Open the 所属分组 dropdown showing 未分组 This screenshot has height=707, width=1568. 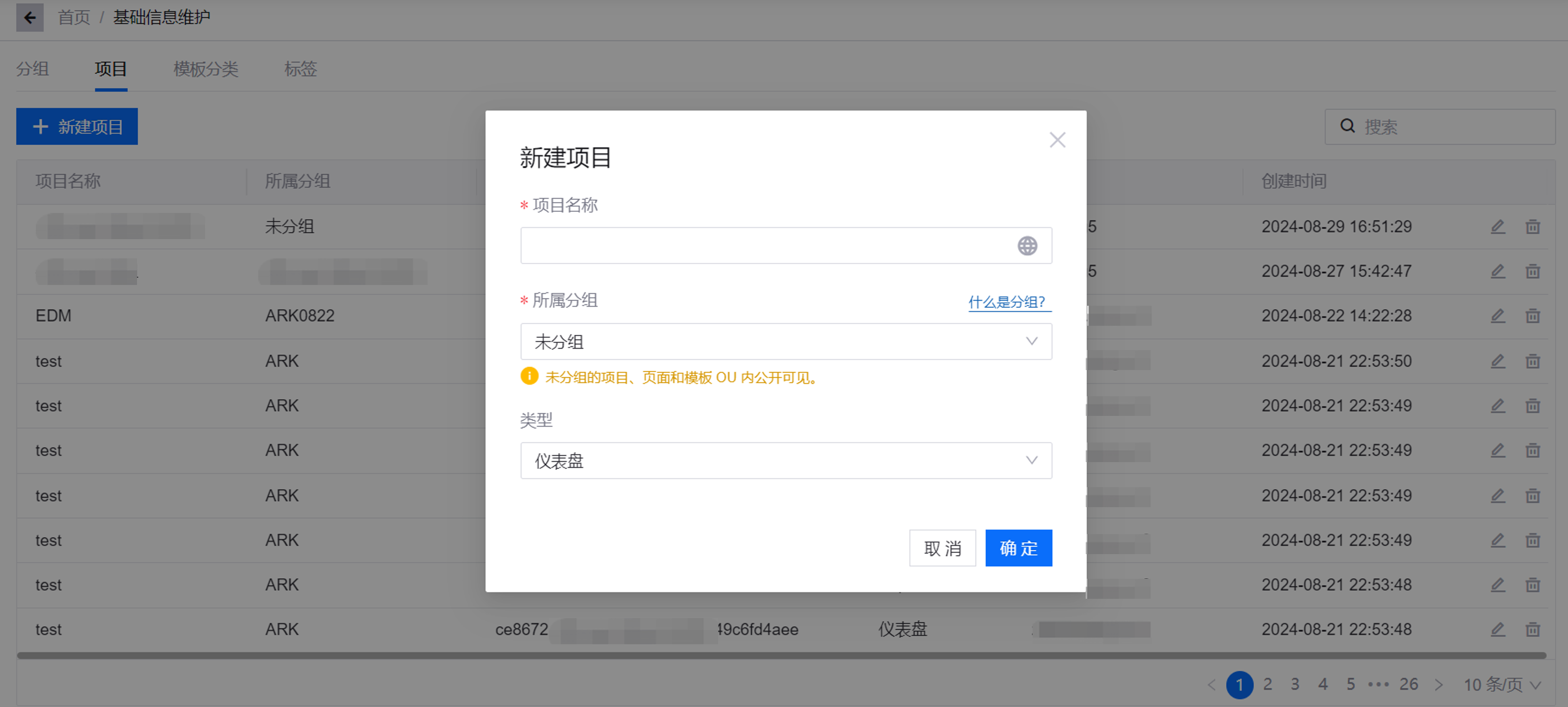click(x=785, y=342)
